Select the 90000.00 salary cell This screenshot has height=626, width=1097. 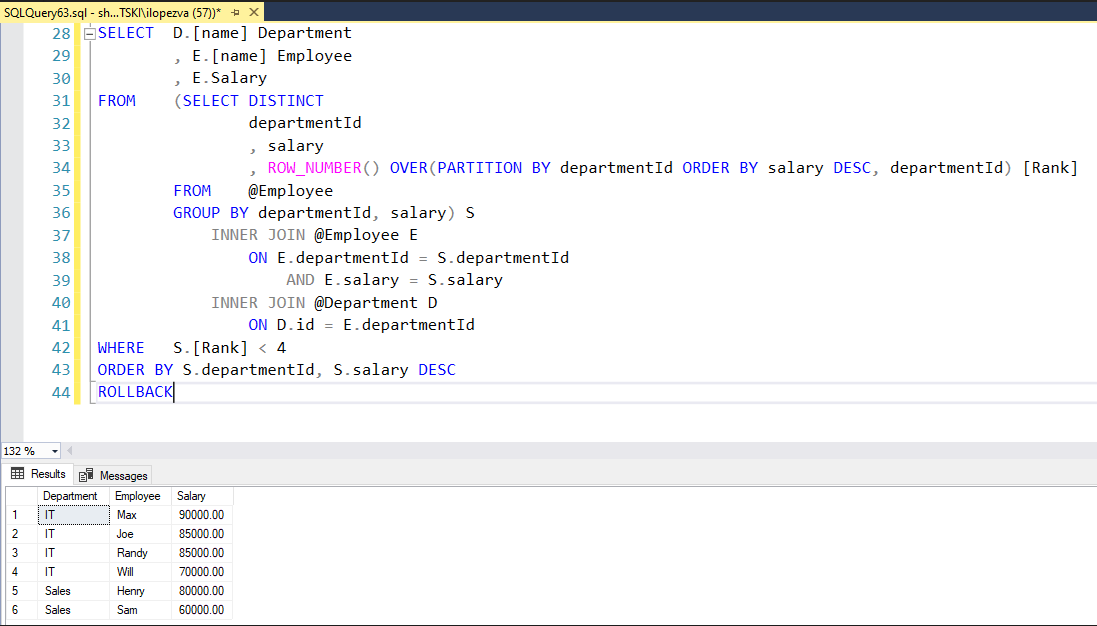(202, 515)
